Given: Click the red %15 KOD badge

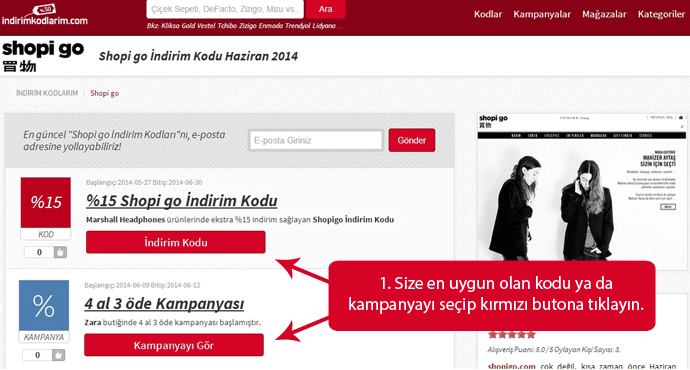Looking at the screenshot, I should pos(46,209).
